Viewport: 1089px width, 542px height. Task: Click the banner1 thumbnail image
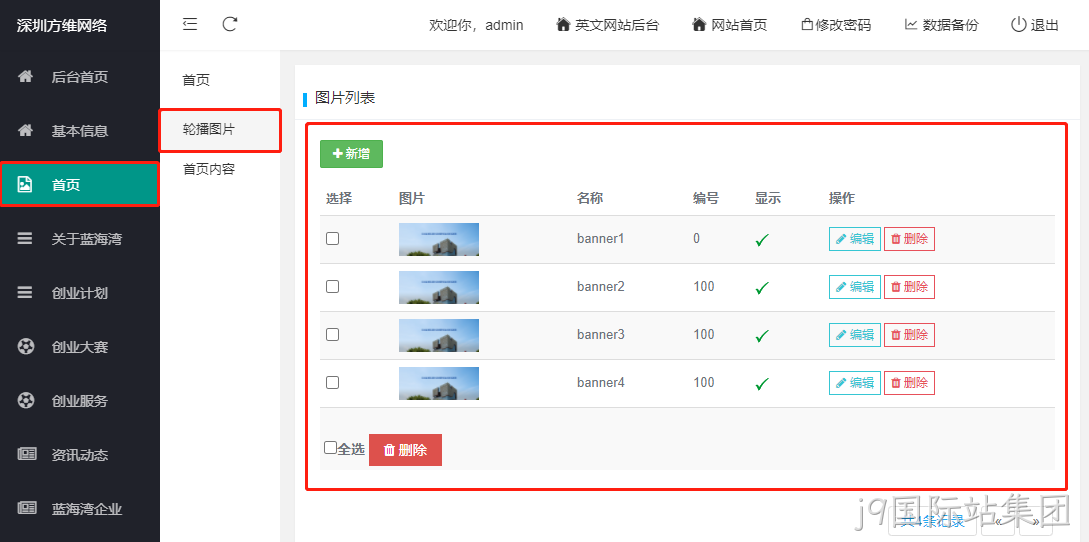[439, 239]
